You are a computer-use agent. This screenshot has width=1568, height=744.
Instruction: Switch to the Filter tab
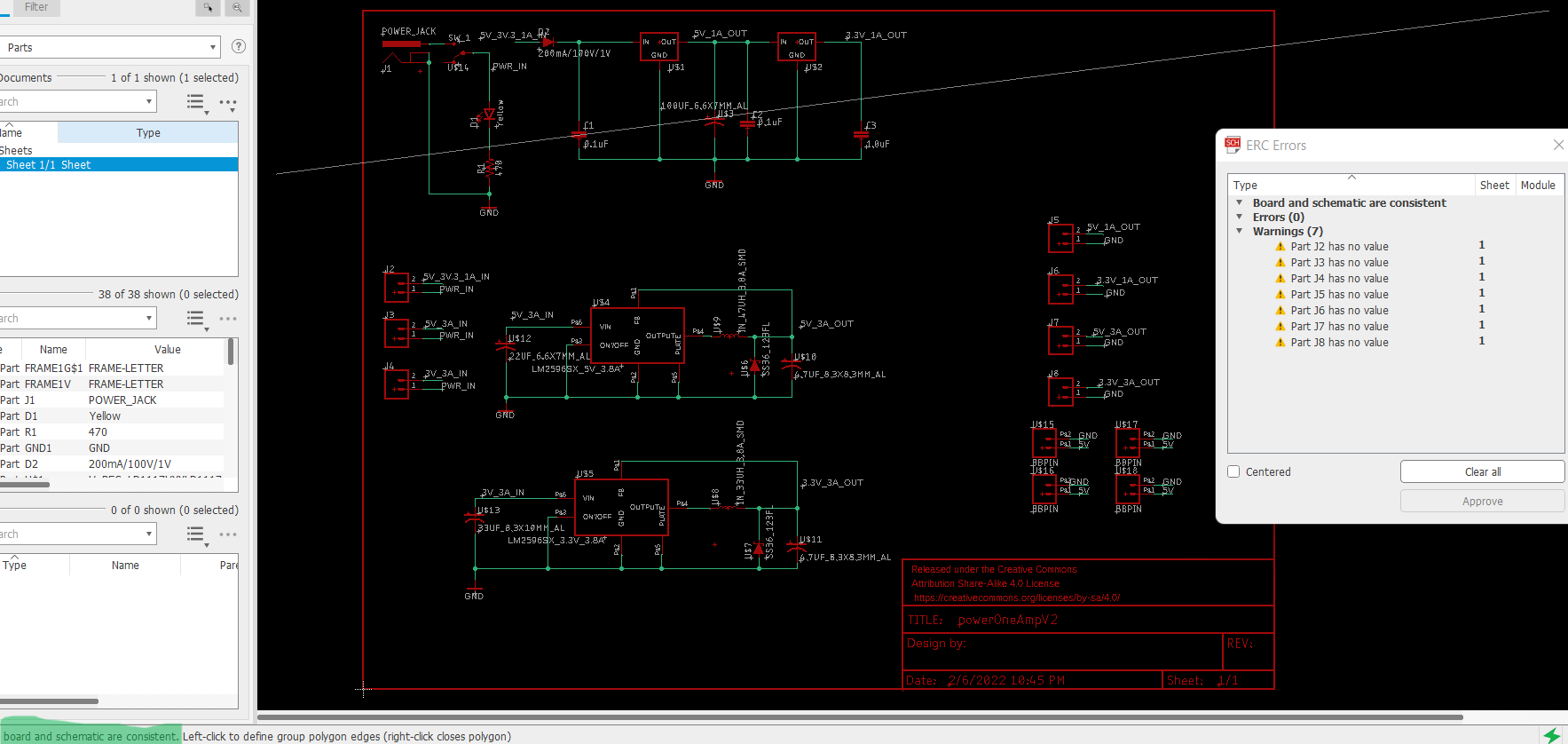point(35,7)
